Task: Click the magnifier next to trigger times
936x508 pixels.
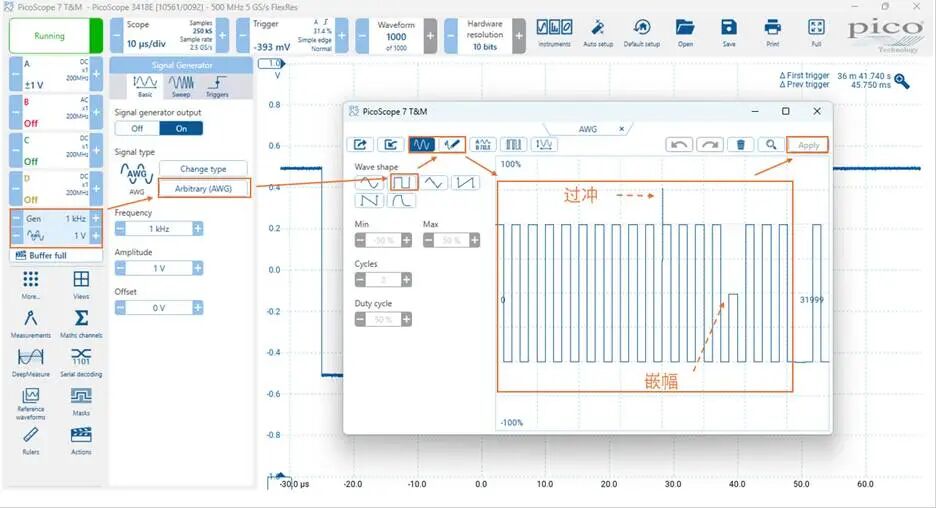Action: [x=902, y=81]
